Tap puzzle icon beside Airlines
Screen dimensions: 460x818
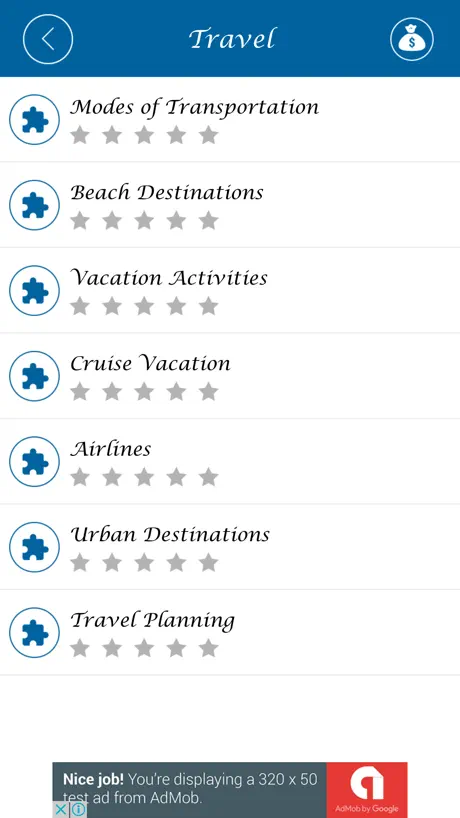[x=35, y=462]
